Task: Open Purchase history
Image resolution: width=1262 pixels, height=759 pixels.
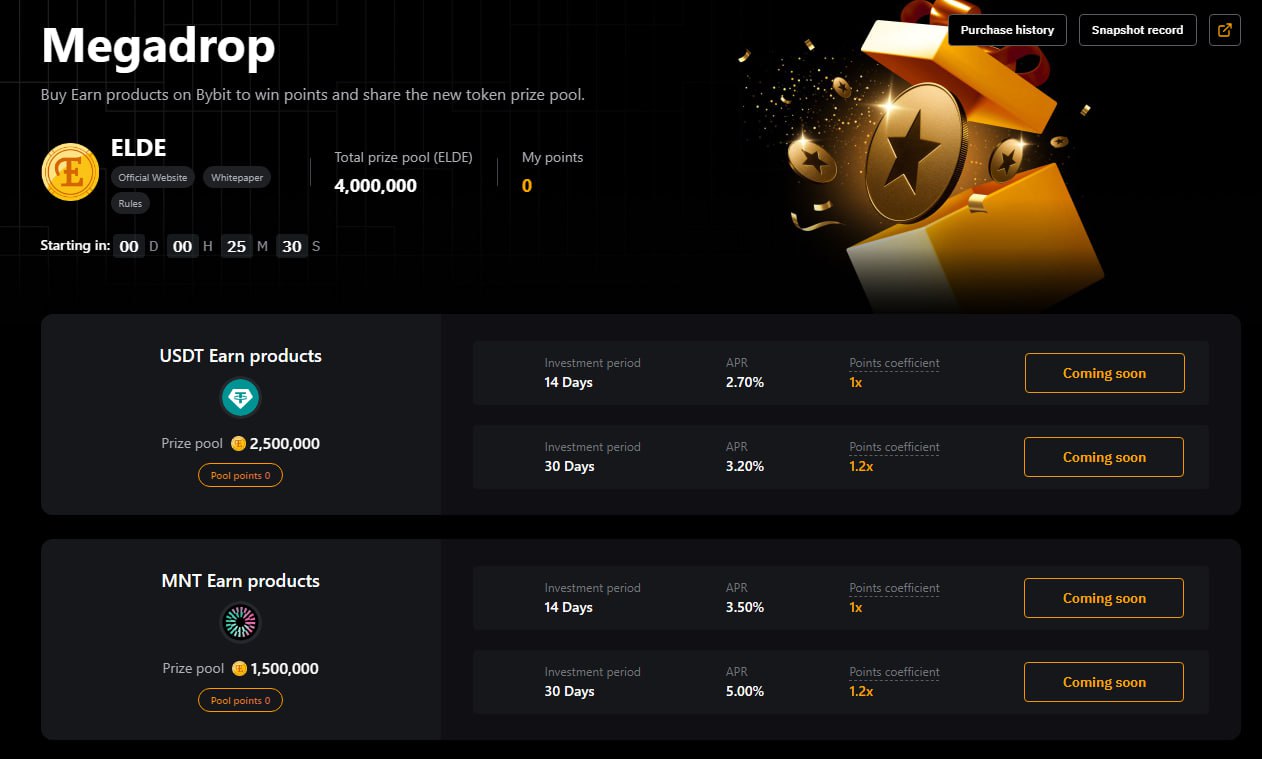Action: [x=1007, y=30]
